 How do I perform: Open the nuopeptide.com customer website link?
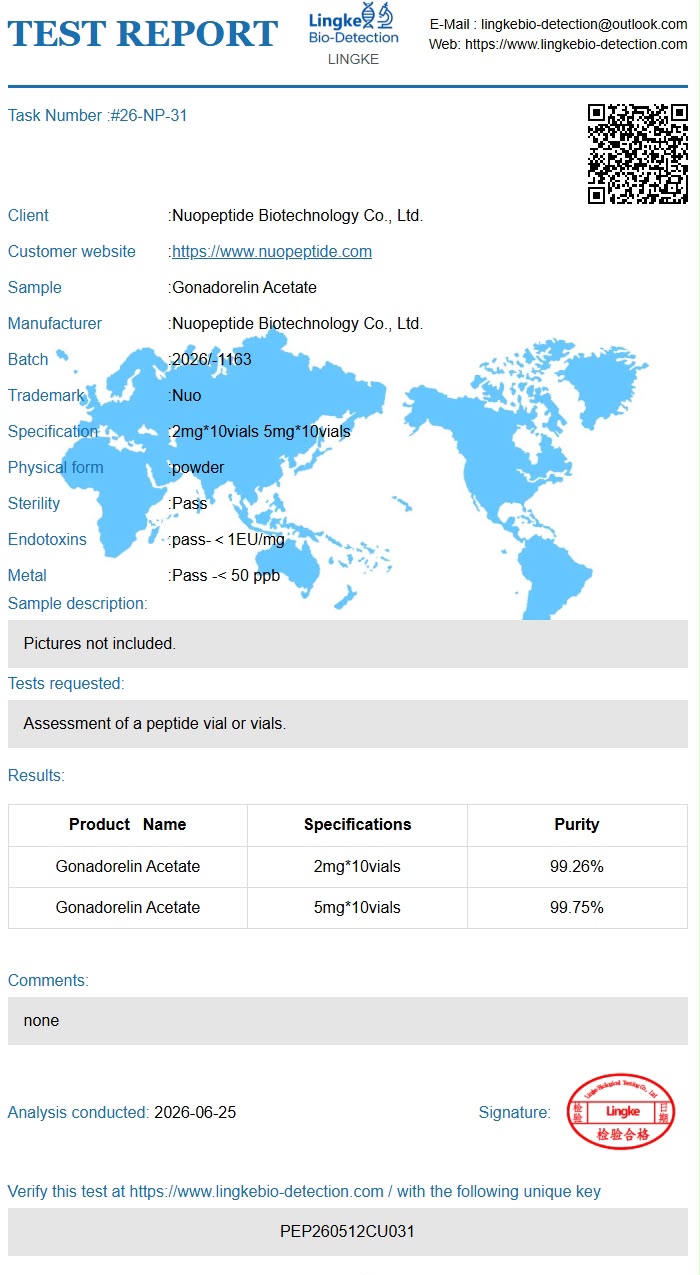[272, 252]
